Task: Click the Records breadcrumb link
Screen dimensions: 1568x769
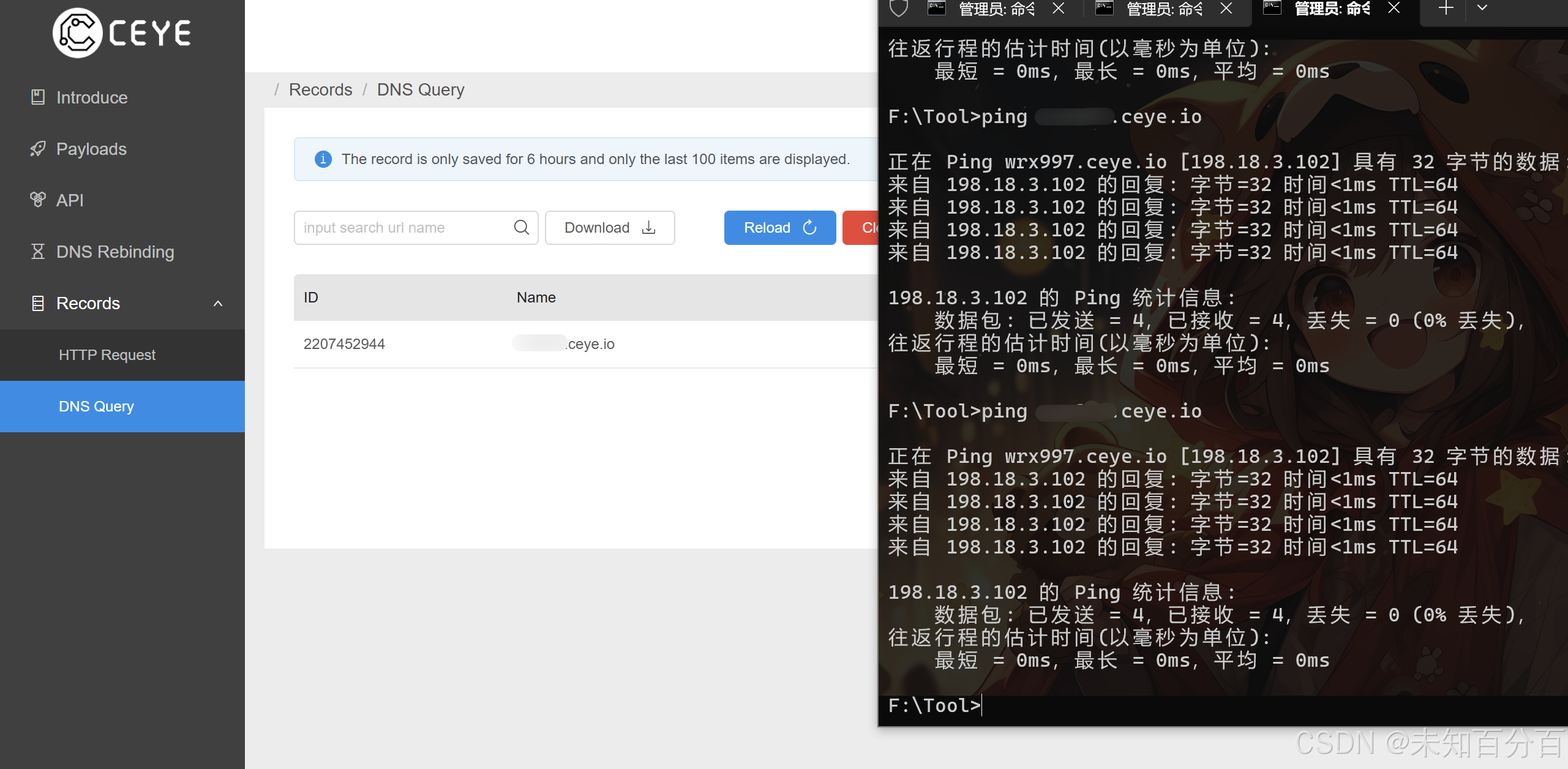Action: 320,89
